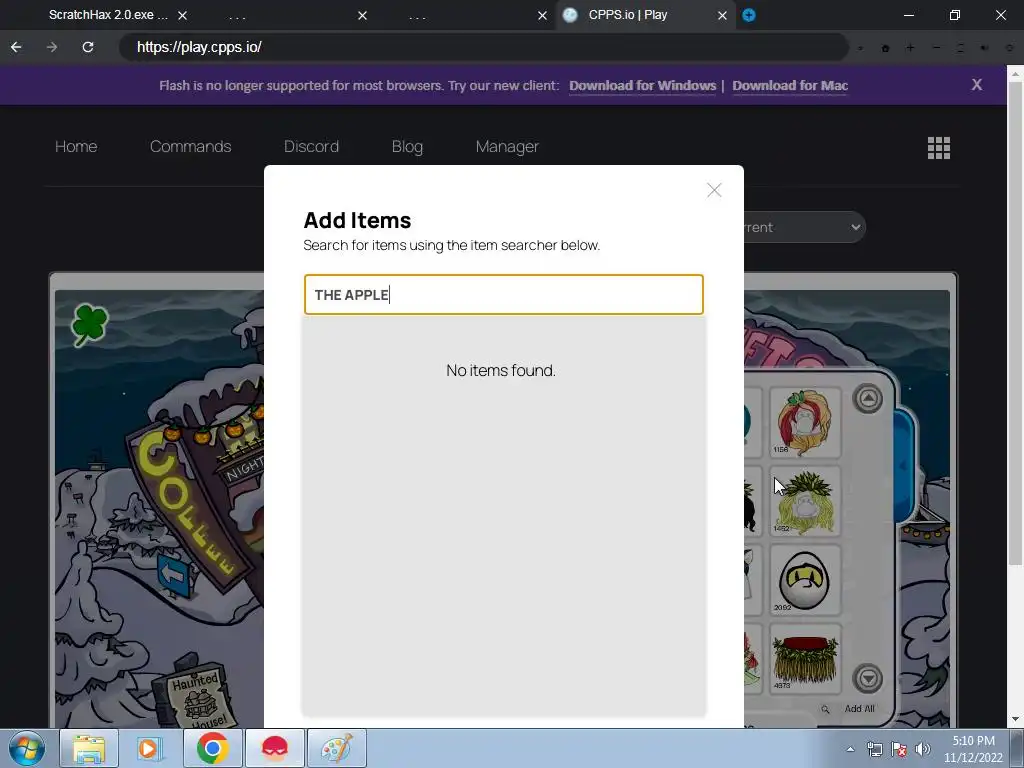Open the Manager nav link

pos(507,146)
